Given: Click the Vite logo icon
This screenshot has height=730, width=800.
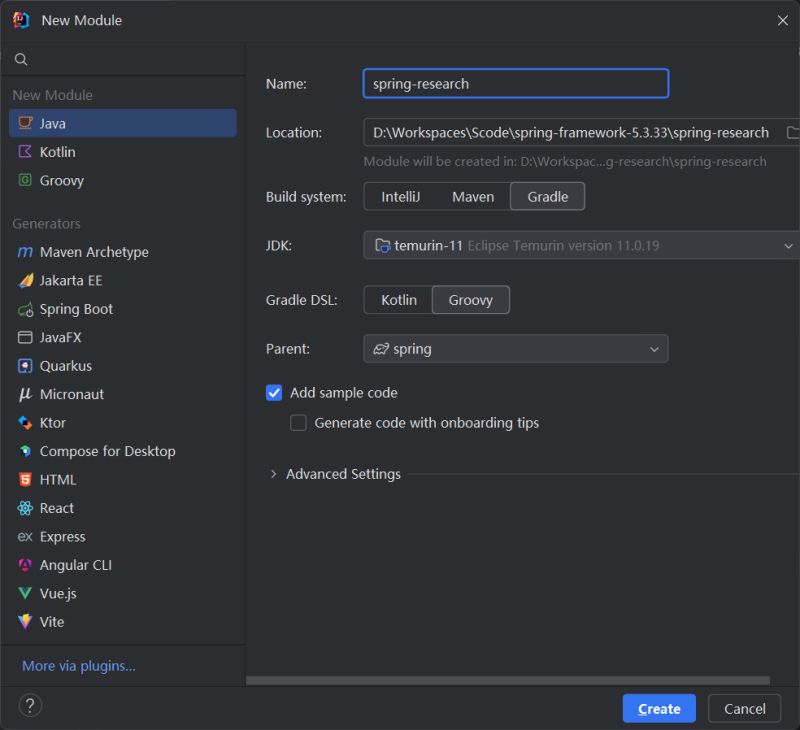Looking at the screenshot, I should [x=25, y=621].
